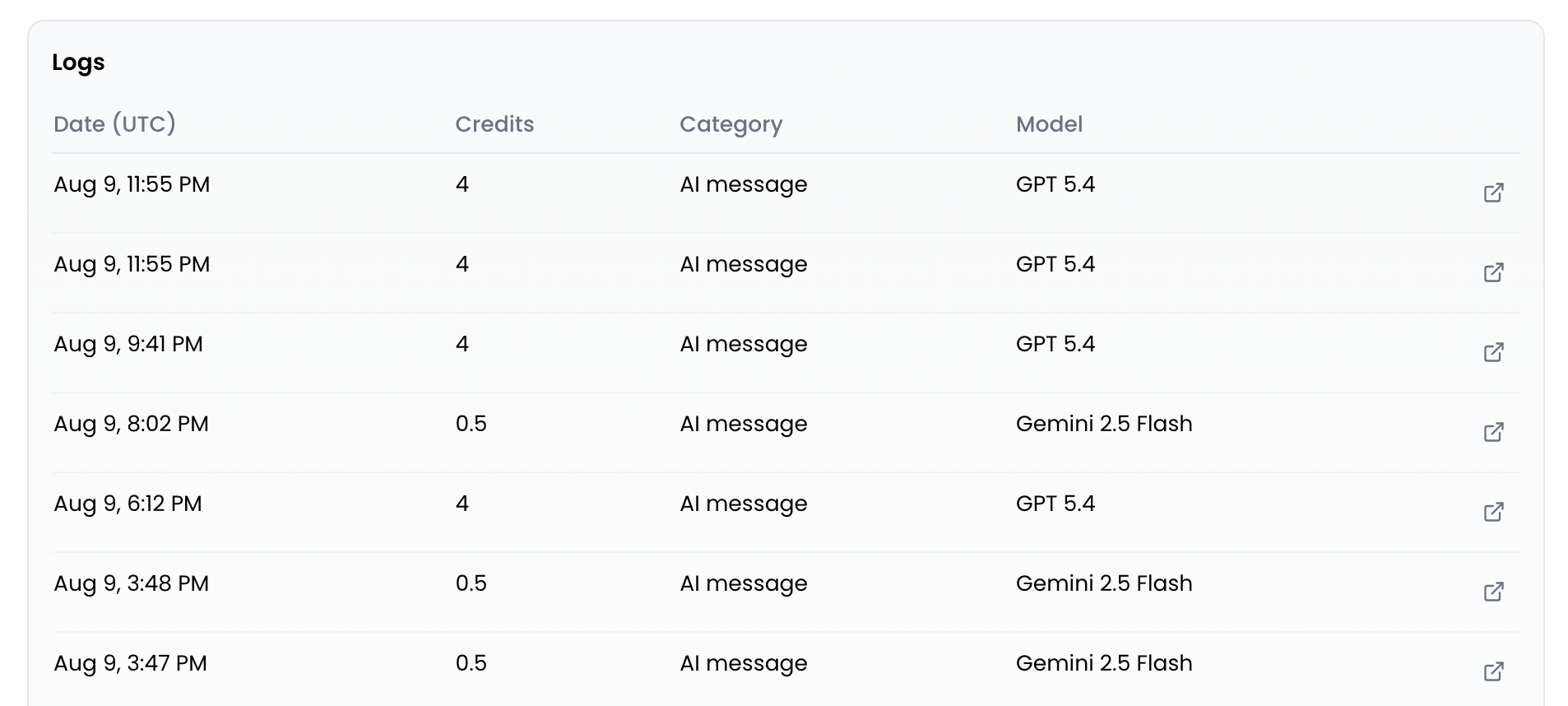The image size is (1568, 706).
Task: Open external link of second 11:55 PM log
Action: tap(1494, 272)
